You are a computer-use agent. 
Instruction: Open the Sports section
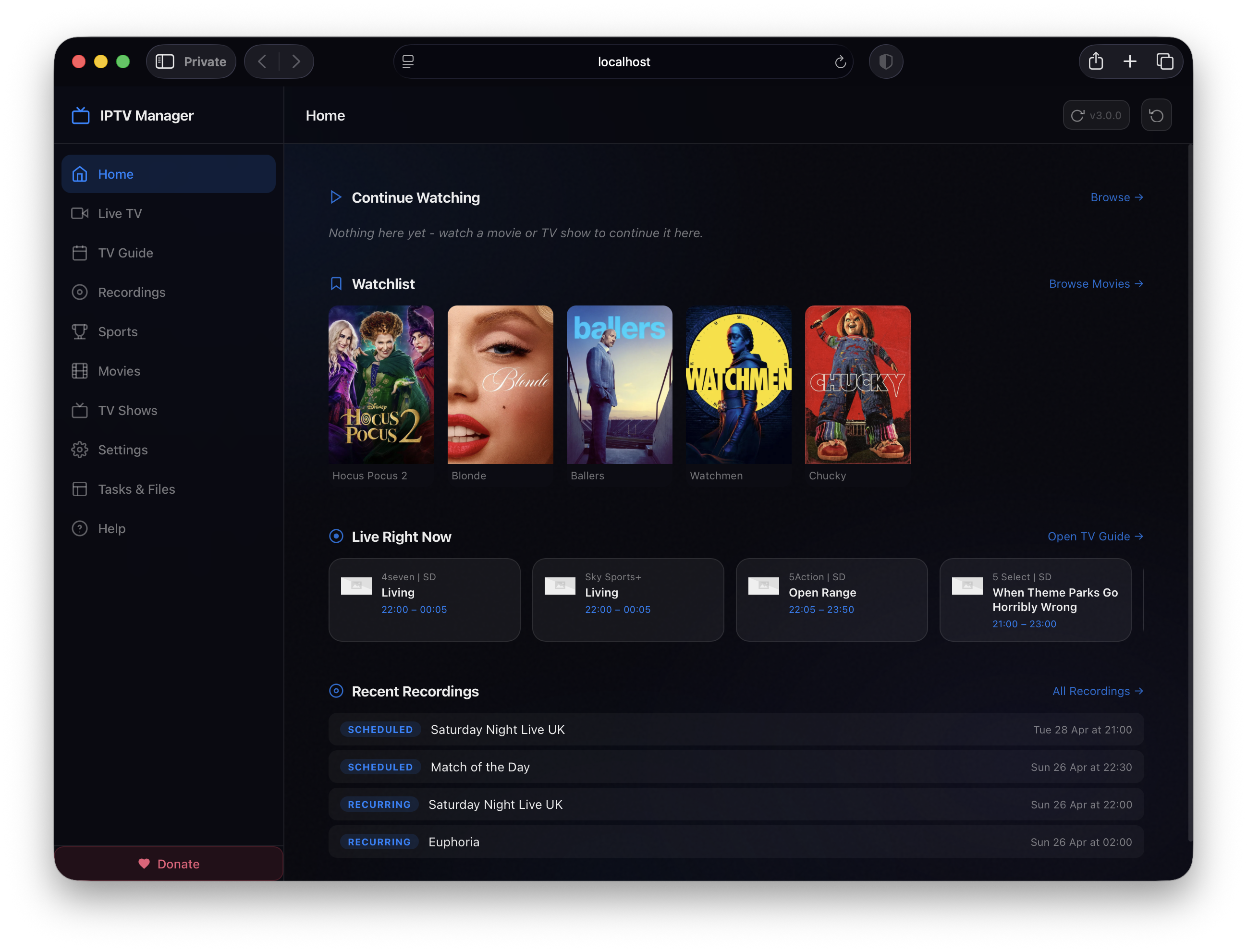[168, 331]
